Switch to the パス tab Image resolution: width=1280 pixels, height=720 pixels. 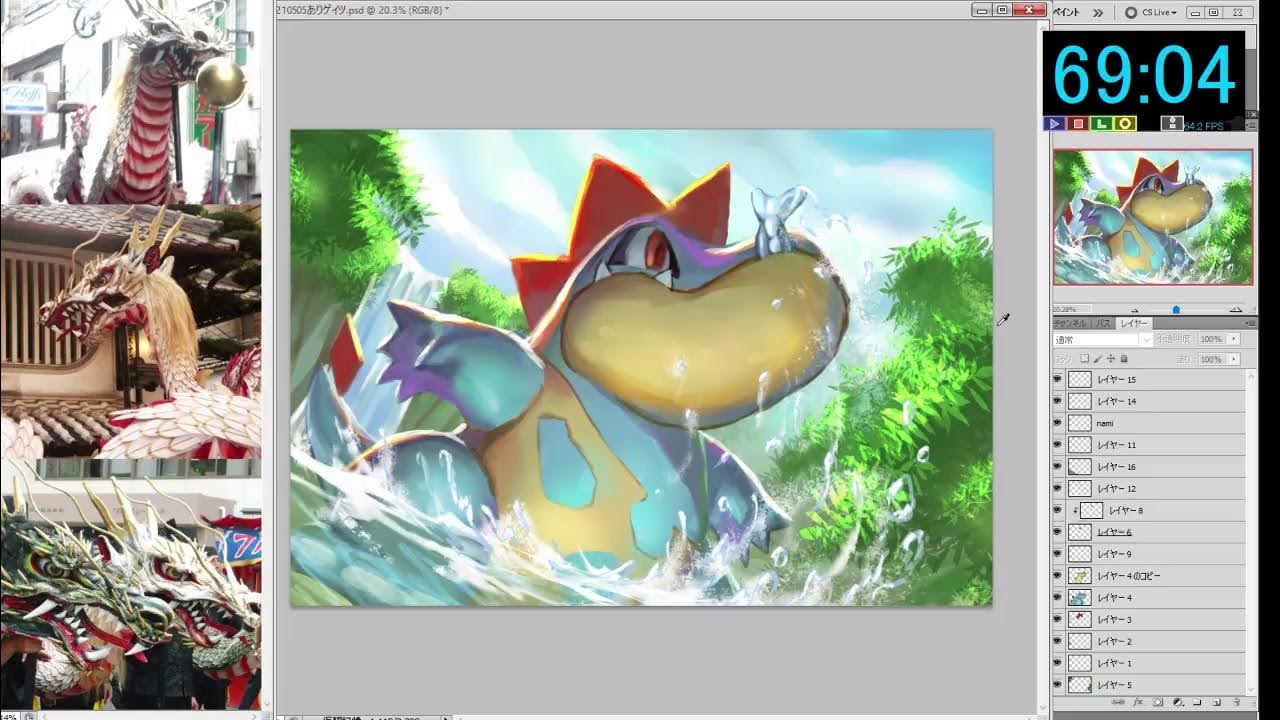click(x=1103, y=324)
